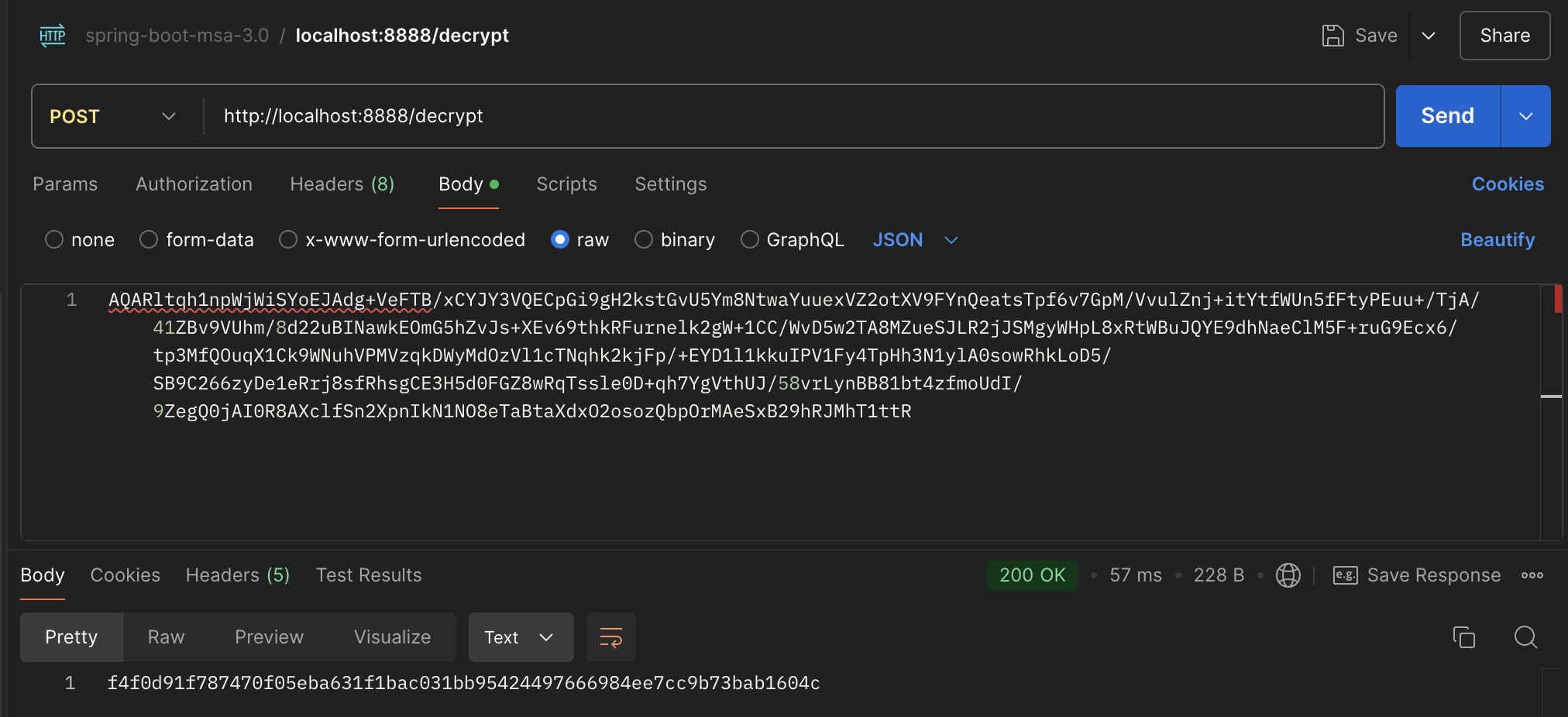Click the request body editor scrollbar
This screenshot has height=717, width=1568.
click(1552, 412)
